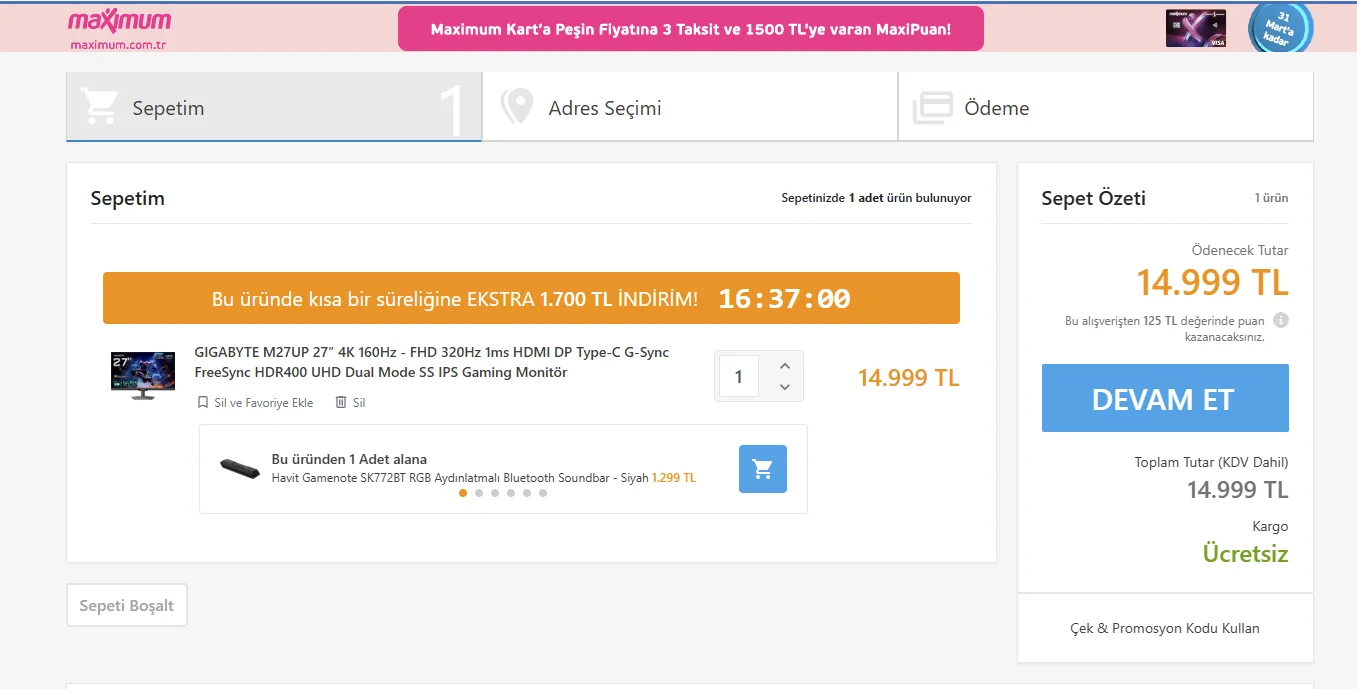This screenshot has width=1357, height=689.
Task: Open the GIGABYTE monitor product thumbnail
Action: [x=143, y=376]
